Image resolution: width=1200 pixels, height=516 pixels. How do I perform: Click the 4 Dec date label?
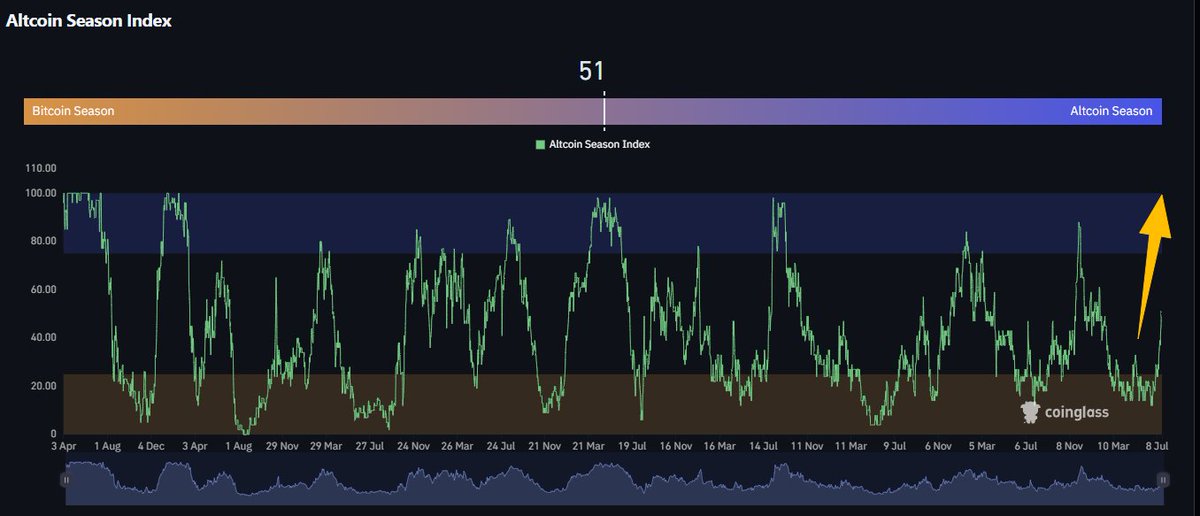pyautogui.click(x=152, y=446)
